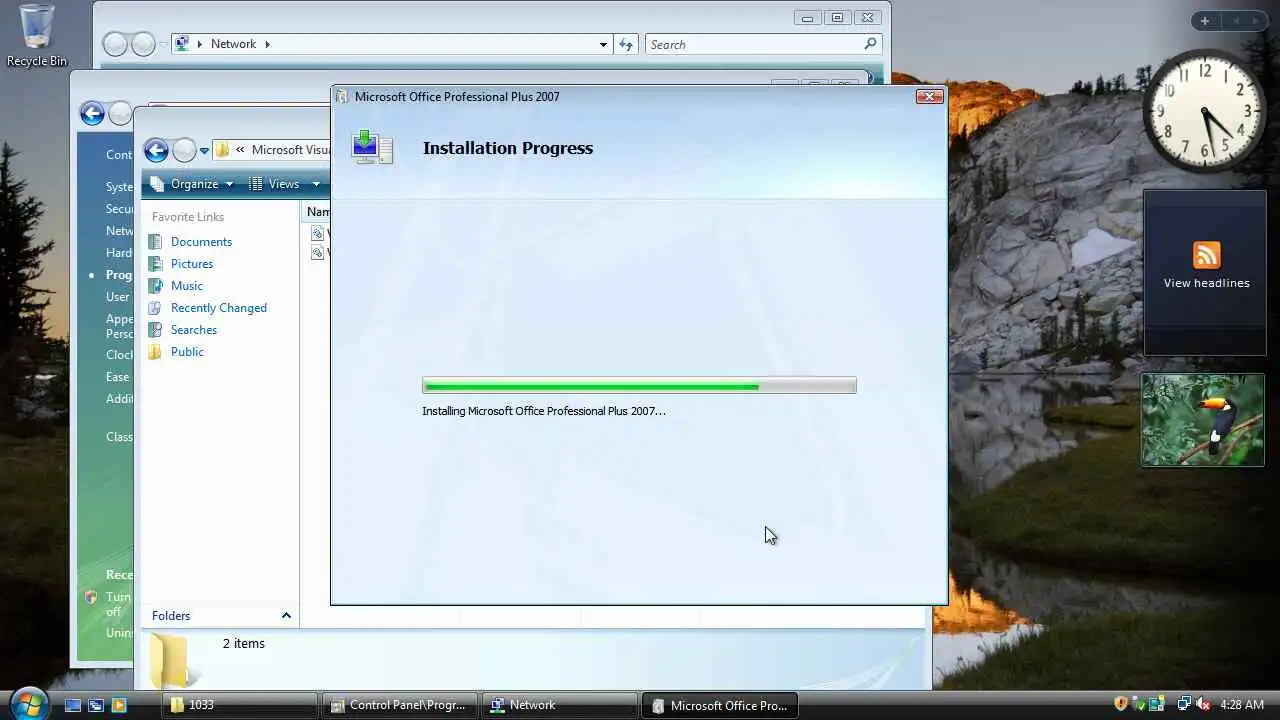This screenshot has width=1280, height=720.
Task: Click the Office installer title bar icon
Action: [x=342, y=97]
